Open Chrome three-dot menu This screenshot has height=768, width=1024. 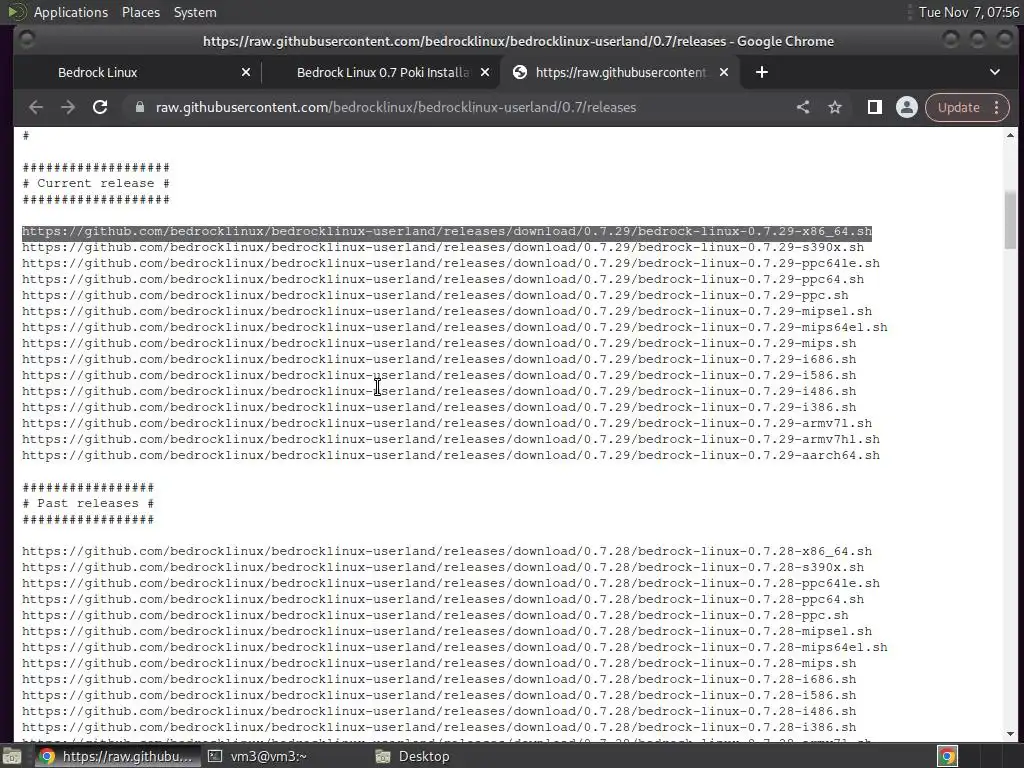tap(997, 107)
